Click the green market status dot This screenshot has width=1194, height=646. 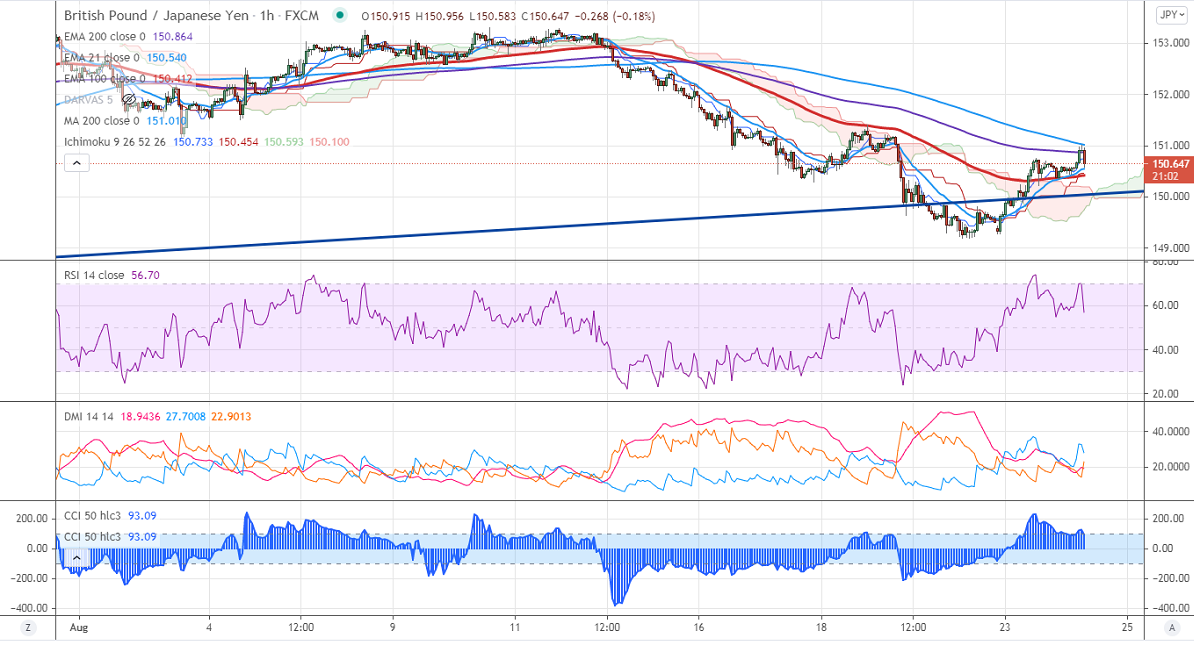click(340, 15)
